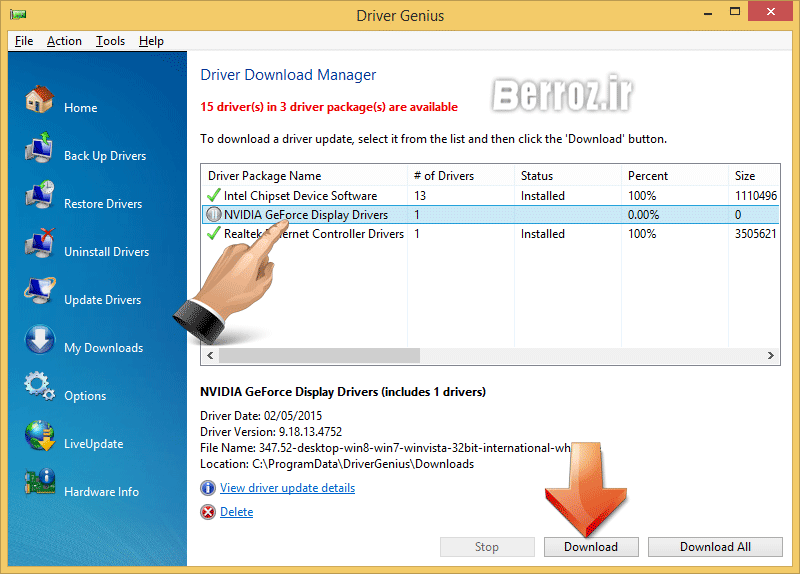Select Intel Chipset Device Software row
Viewport: 800px width, 574px height.
(300, 196)
